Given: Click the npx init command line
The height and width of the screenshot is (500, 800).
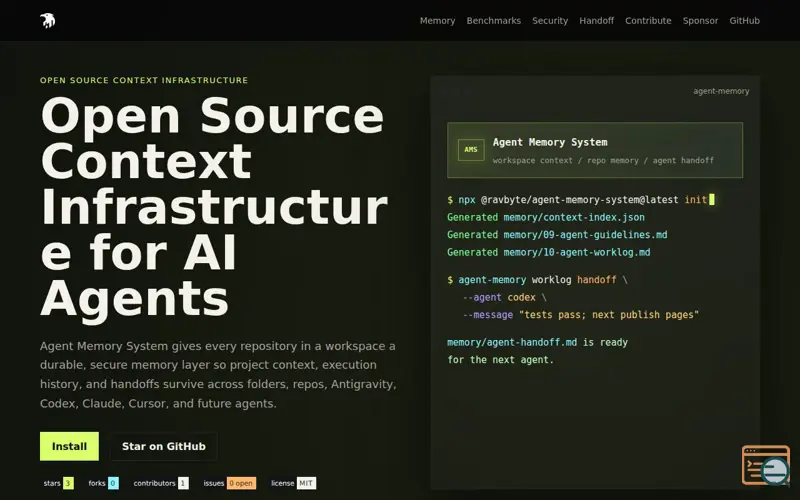Looking at the screenshot, I should [581, 199].
